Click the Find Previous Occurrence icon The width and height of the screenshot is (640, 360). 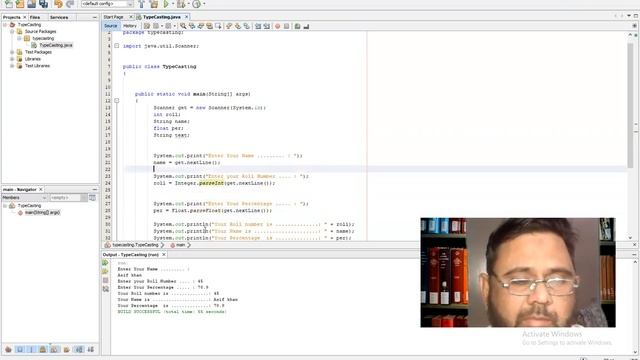tap(192, 26)
